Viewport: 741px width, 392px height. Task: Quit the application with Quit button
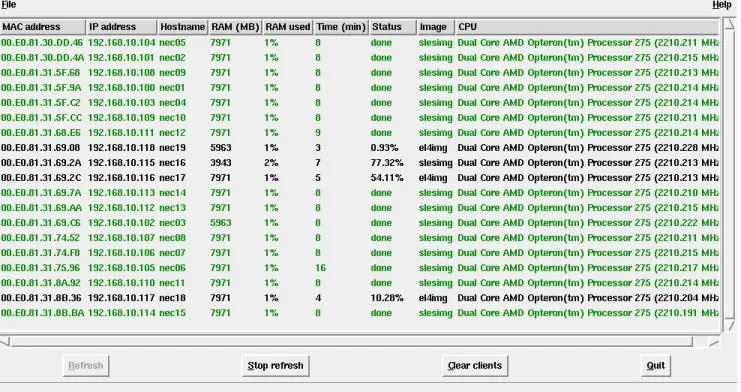pos(655,366)
